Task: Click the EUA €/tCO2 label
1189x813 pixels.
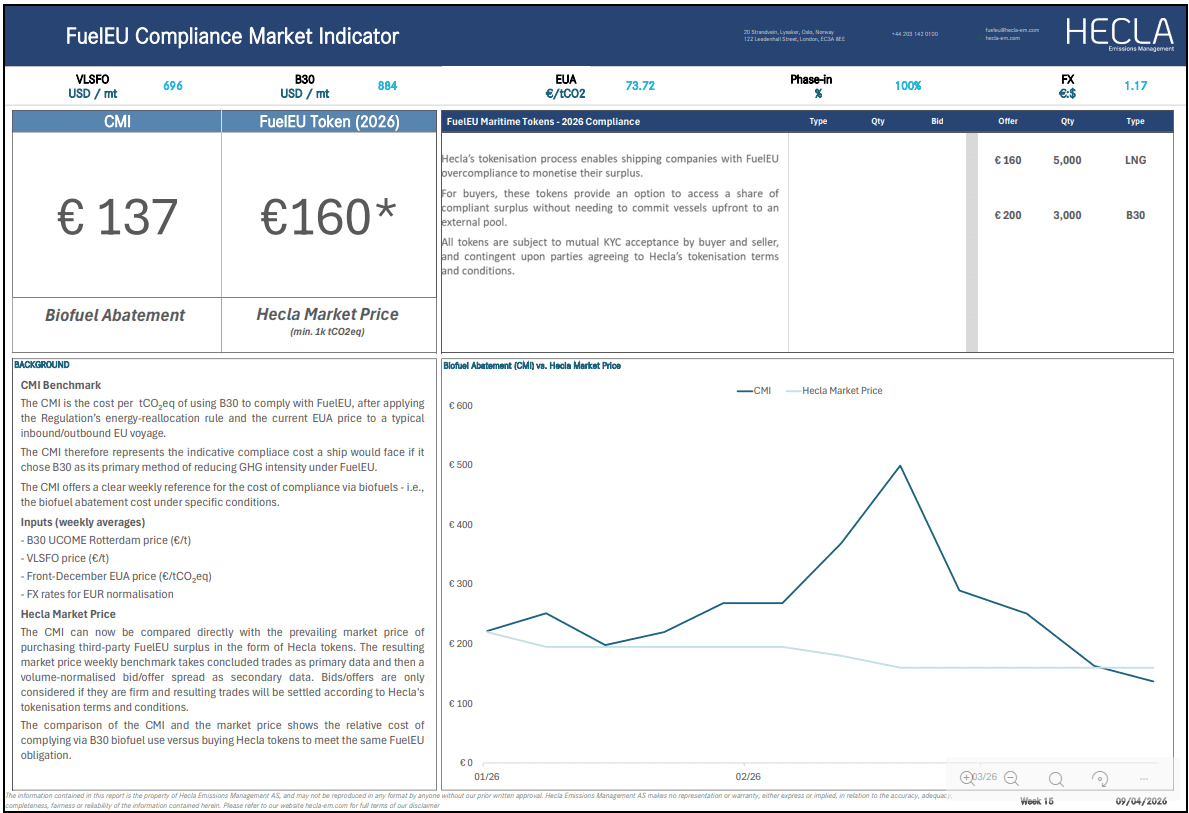Action: coord(566,86)
